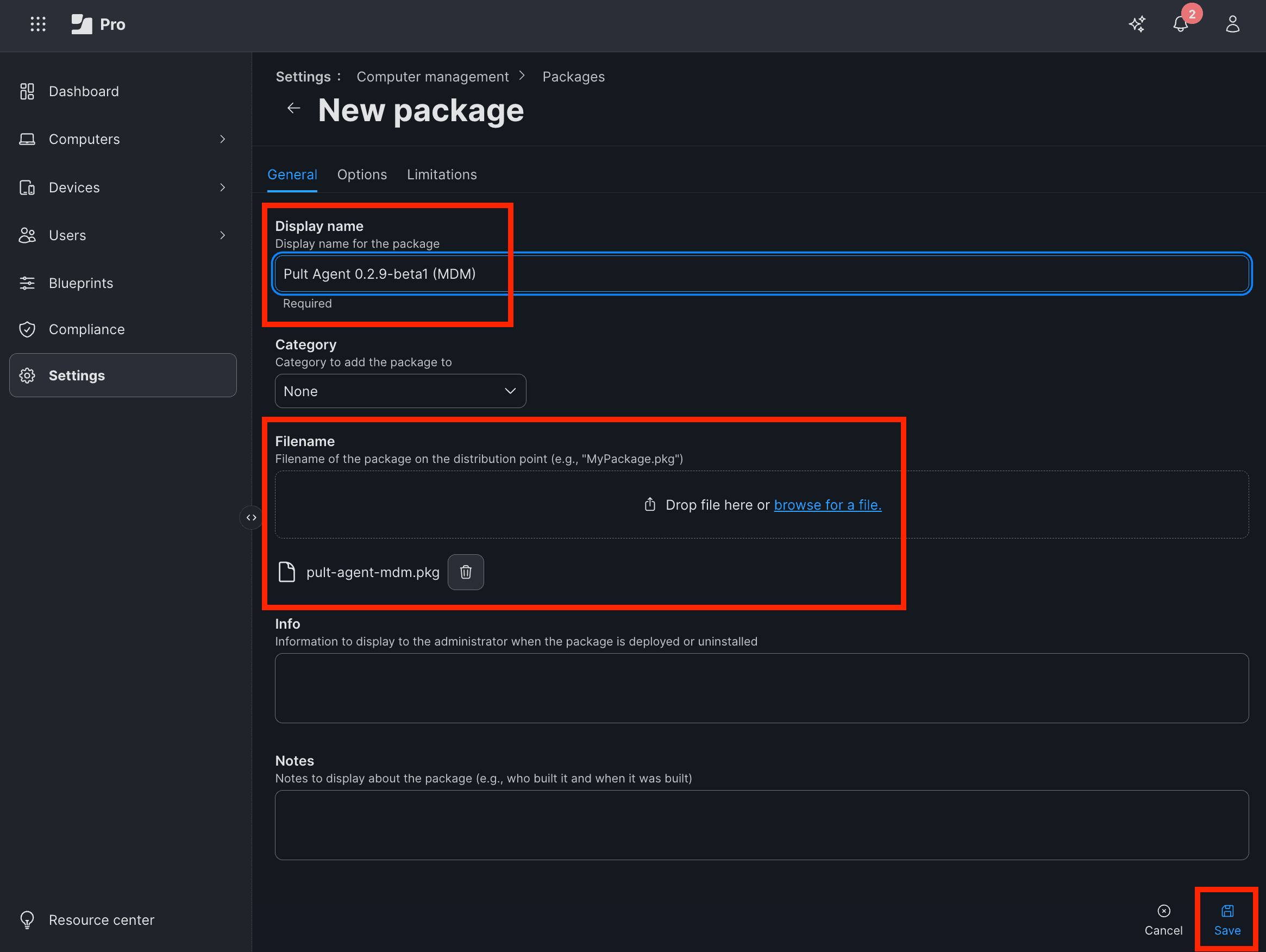Click the Required hint text
The width and height of the screenshot is (1266, 952).
coord(308,303)
